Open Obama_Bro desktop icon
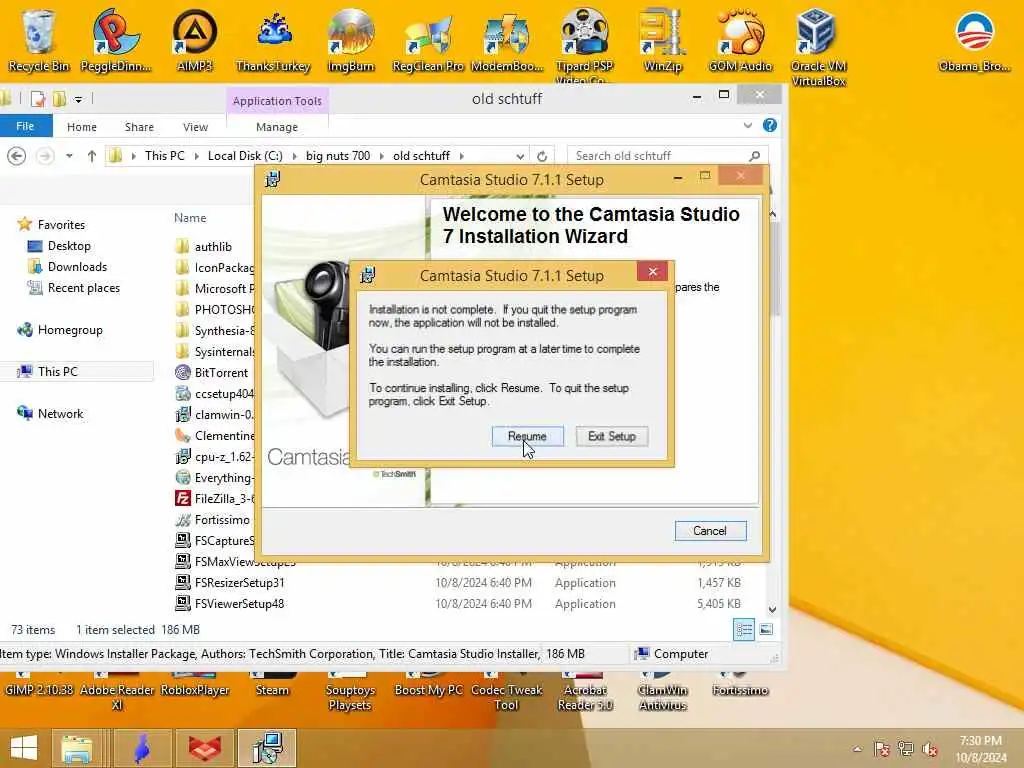This screenshot has width=1024, height=768. coord(974,40)
